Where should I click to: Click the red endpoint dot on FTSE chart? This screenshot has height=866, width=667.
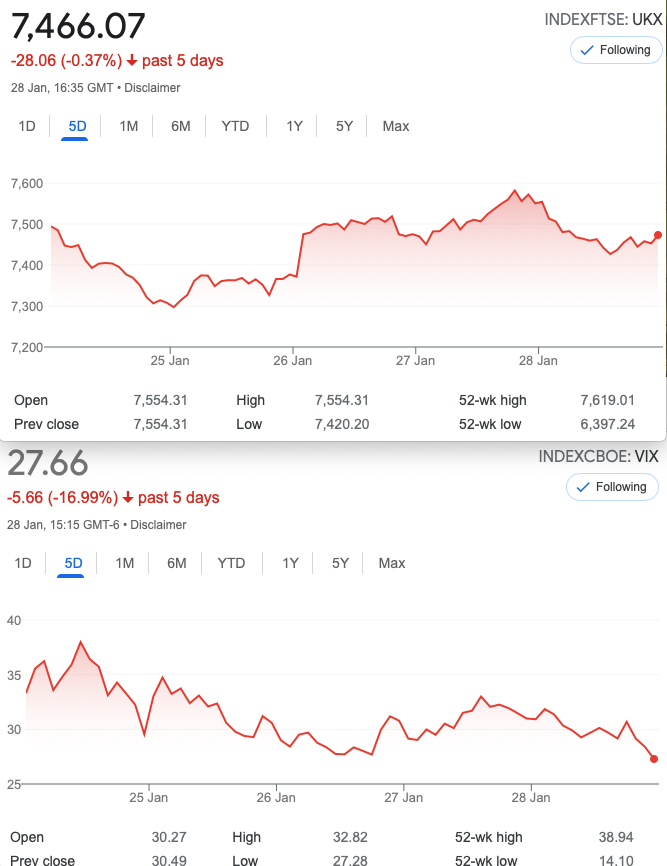coord(658,235)
